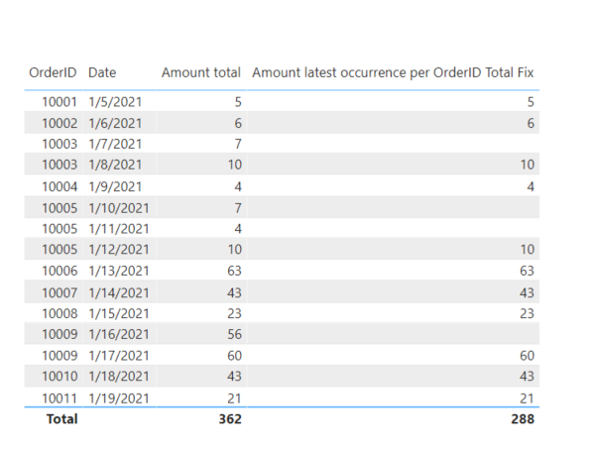Click OrderID 10005 in the 1/11/2021 row
The height and width of the screenshot is (459, 592).
tap(59, 229)
